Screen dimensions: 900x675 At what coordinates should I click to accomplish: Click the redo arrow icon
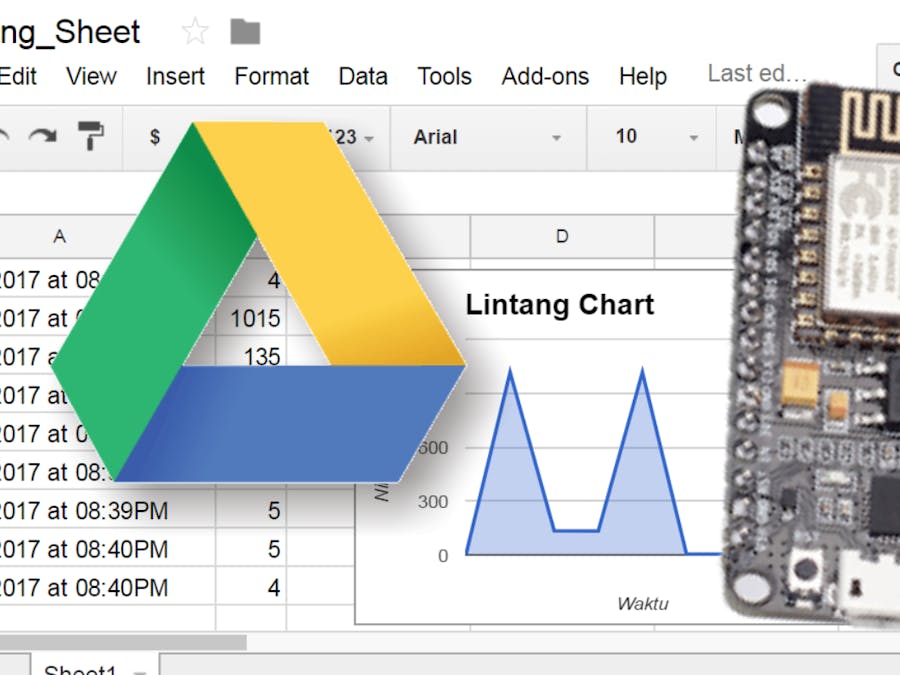point(42,137)
